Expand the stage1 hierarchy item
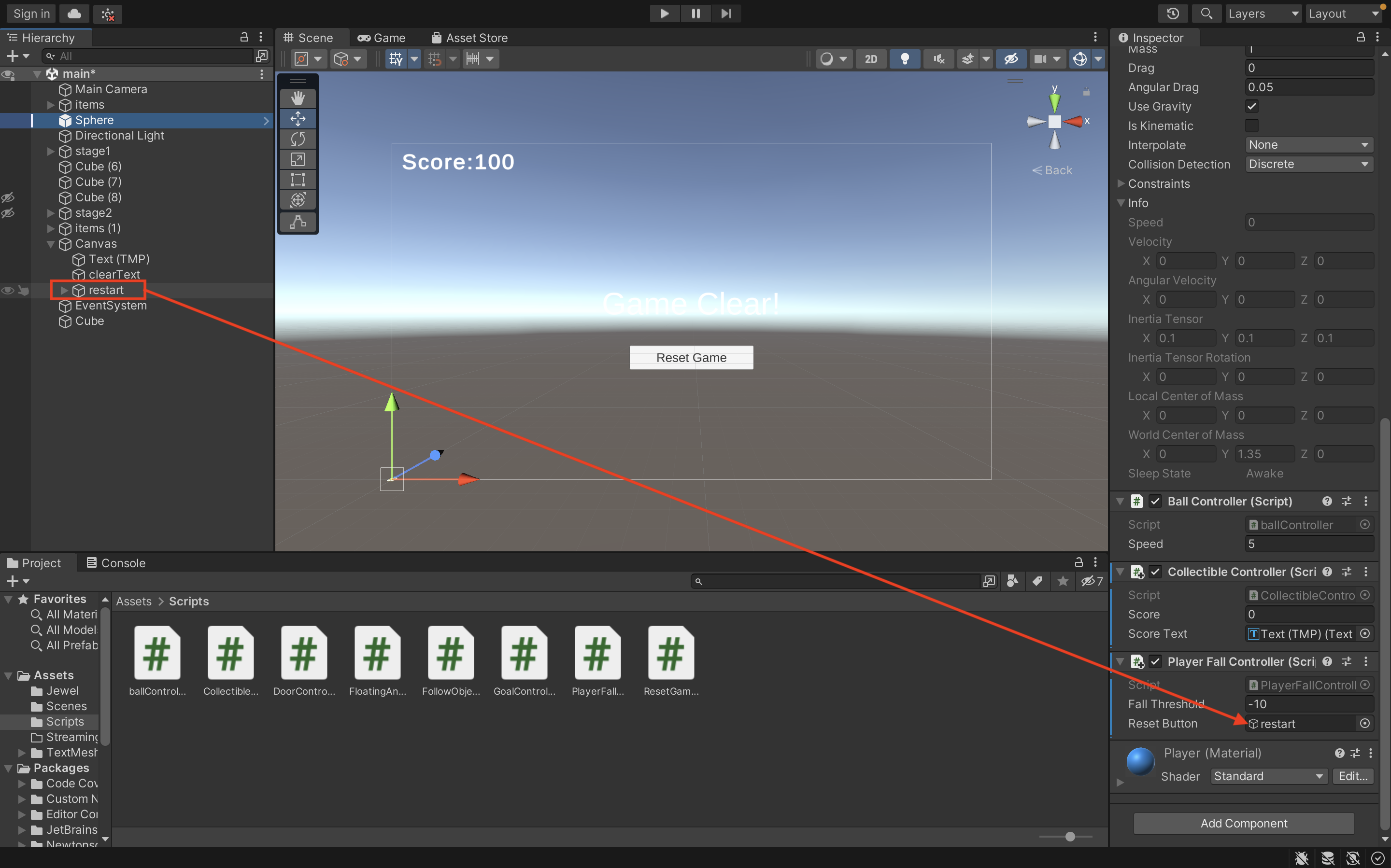Image resolution: width=1391 pixels, height=868 pixels. tap(51, 151)
